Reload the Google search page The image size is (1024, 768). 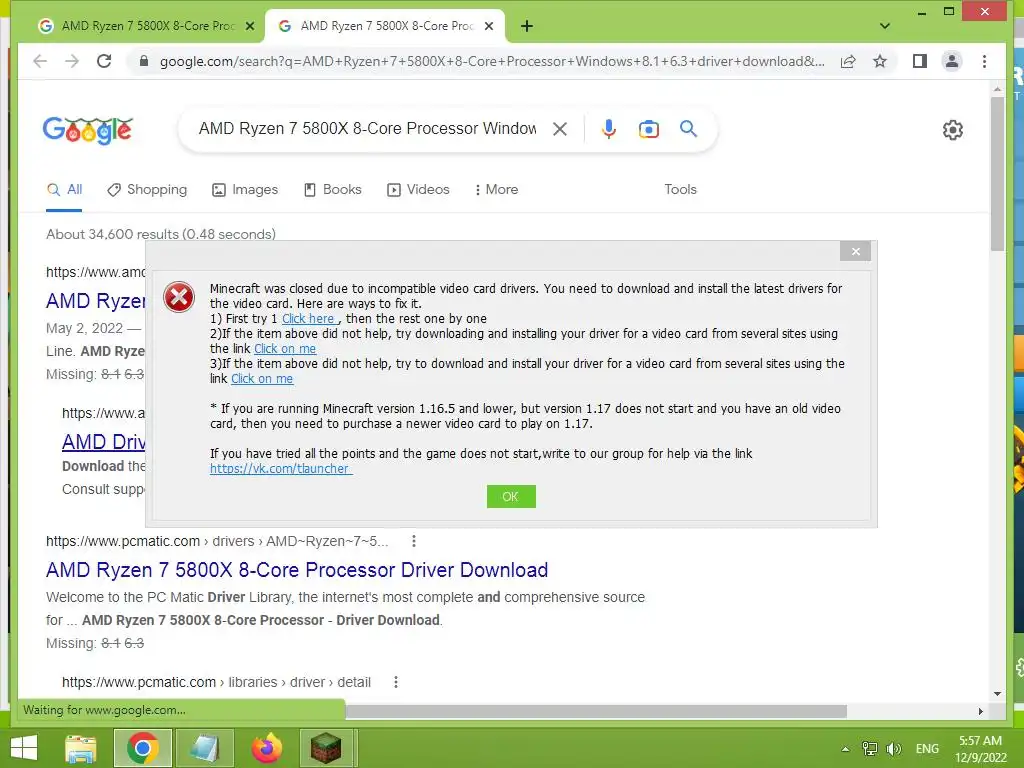tap(104, 61)
